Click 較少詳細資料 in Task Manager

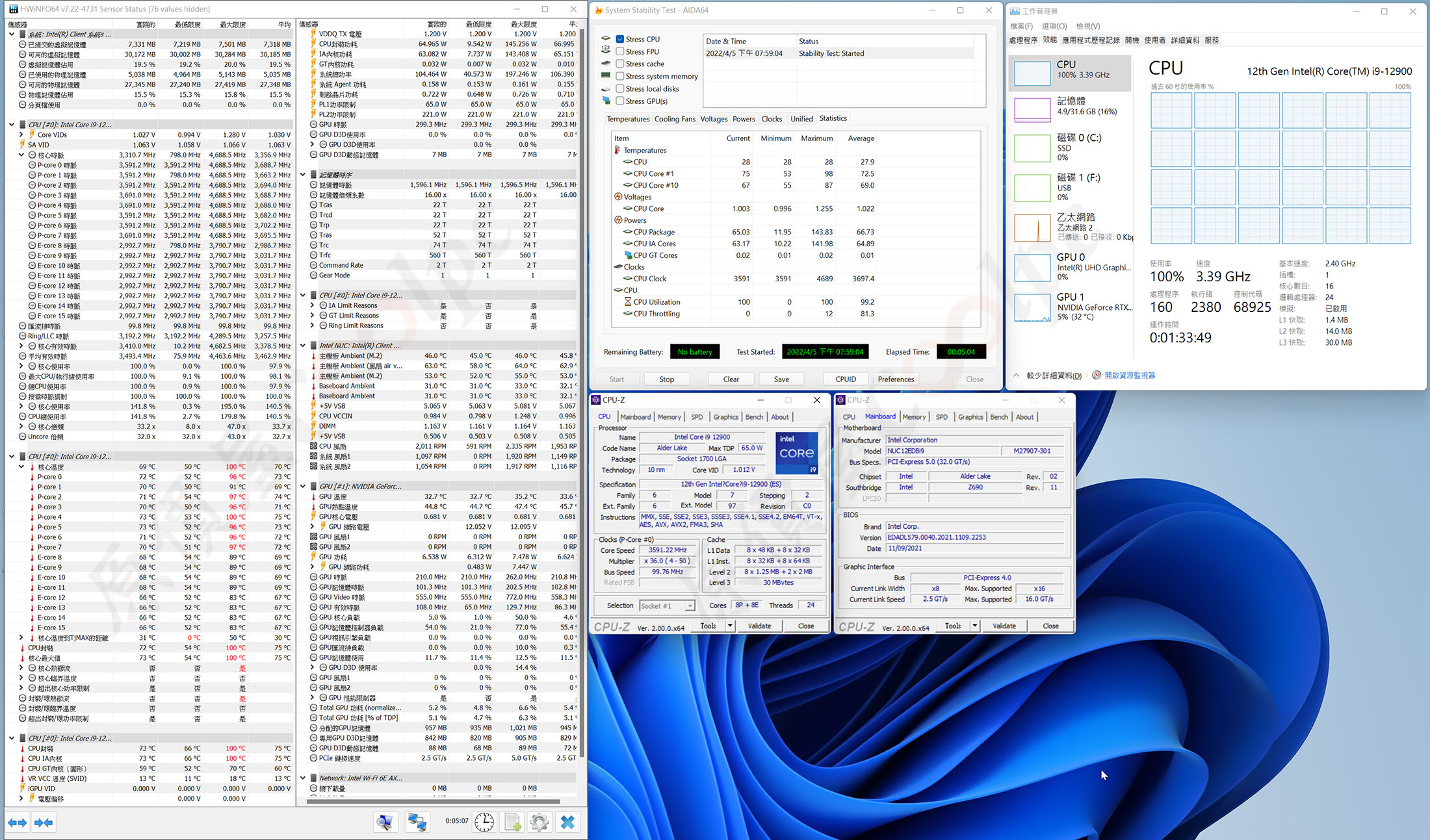point(1053,375)
